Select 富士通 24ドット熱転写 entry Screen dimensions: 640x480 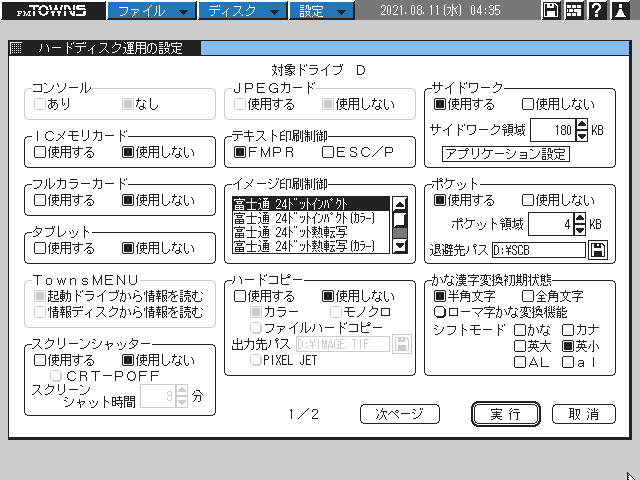311,232
